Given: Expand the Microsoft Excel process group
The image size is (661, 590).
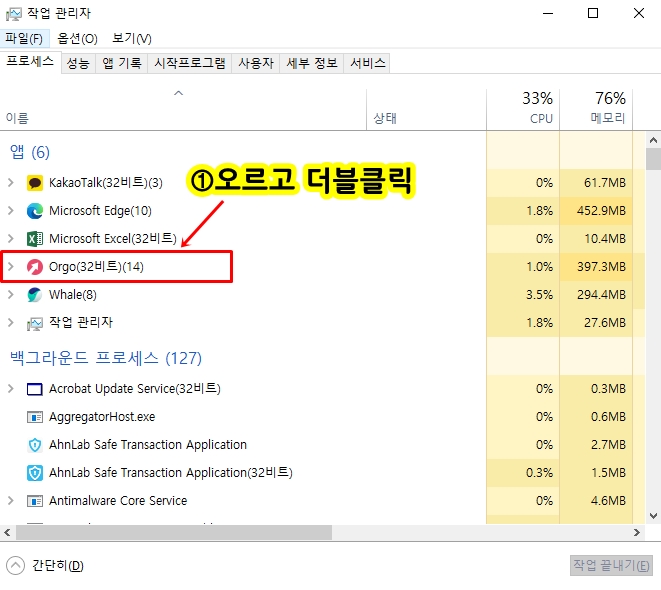Looking at the screenshot, I should (x=11, y=239).
